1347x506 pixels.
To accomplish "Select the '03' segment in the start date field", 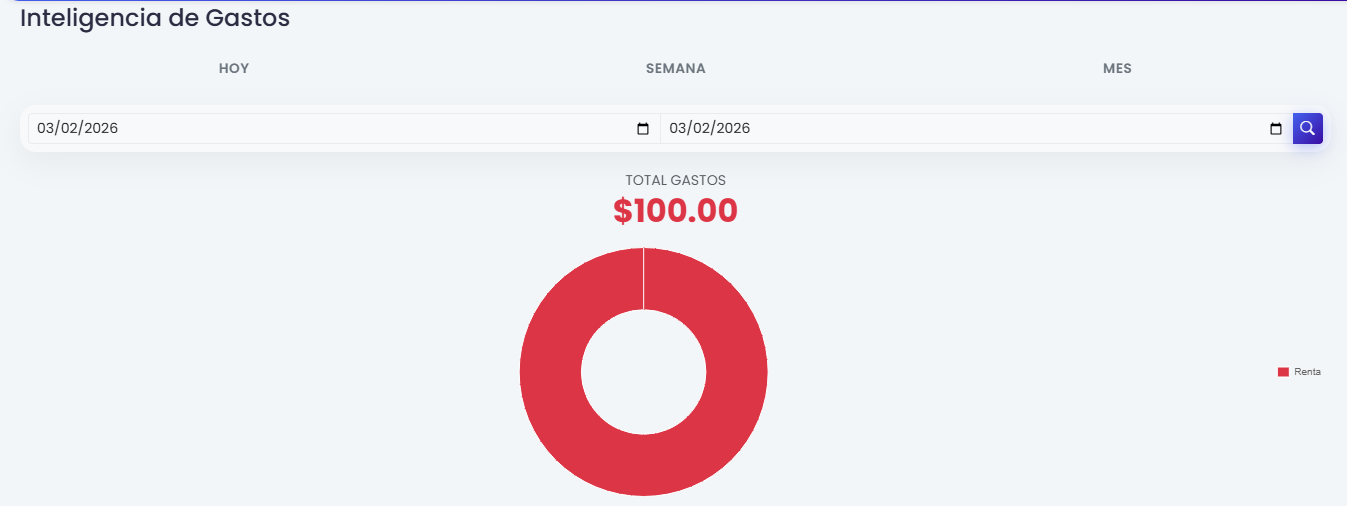I will [46, 129].
